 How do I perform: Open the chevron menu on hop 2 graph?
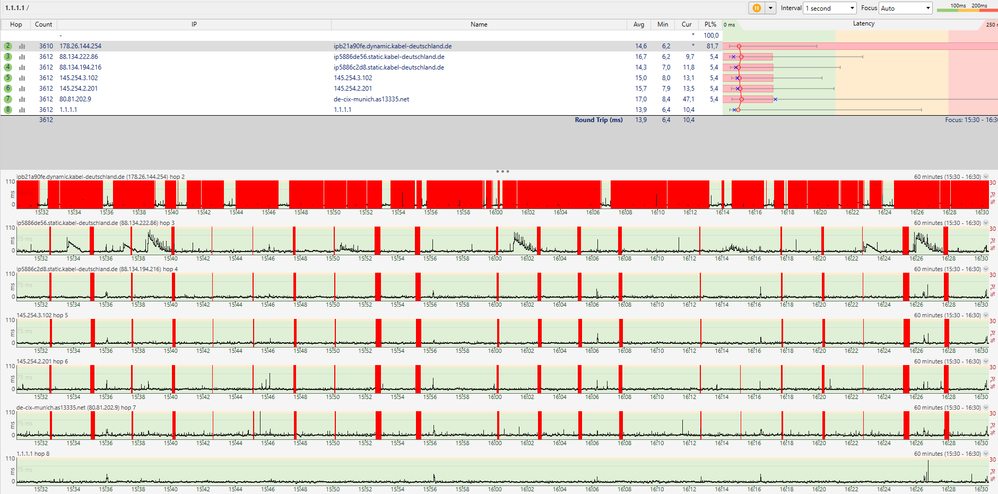986,176
